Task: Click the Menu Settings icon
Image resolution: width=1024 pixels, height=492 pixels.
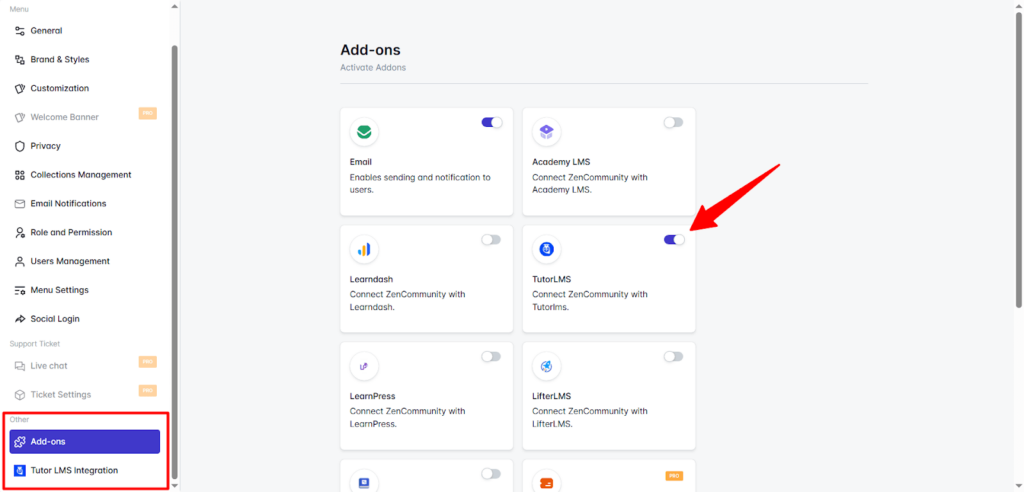Action: [x=20, y=290]
